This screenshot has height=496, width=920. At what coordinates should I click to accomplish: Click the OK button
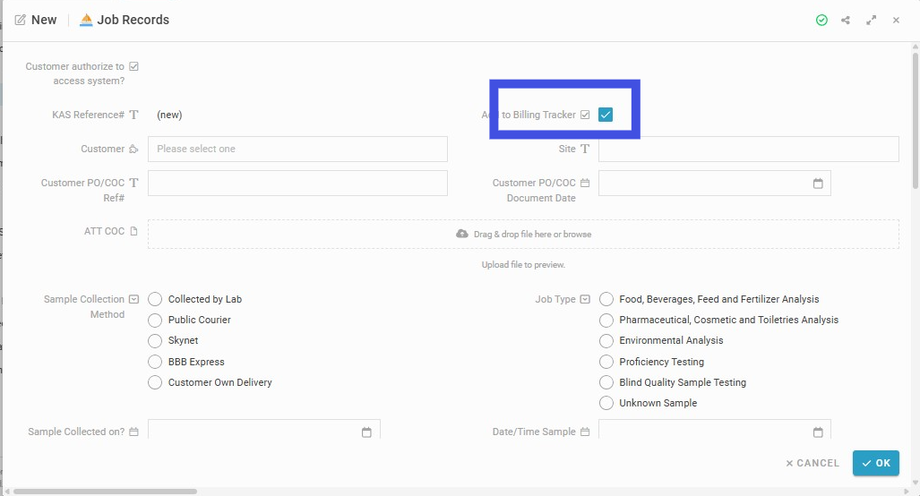875,463
